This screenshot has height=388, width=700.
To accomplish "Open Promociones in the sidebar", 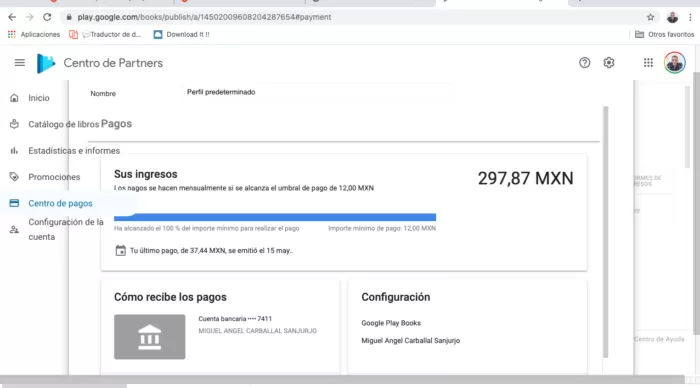I will point(54,177).
